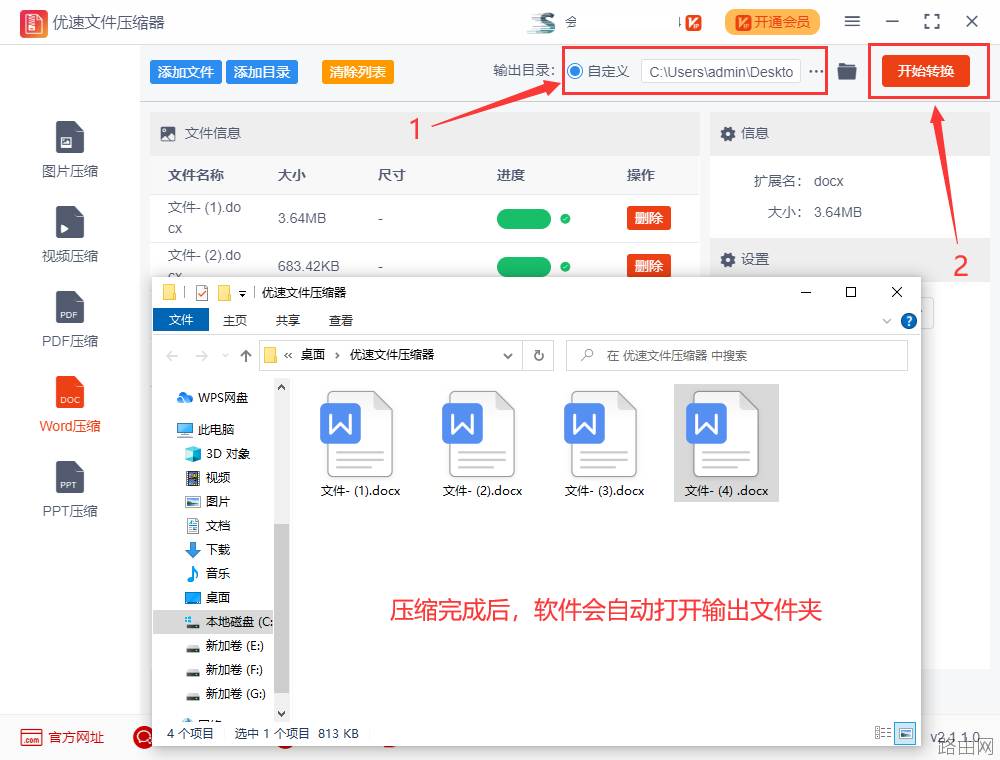Expand the address bar history dropdown
1000x760 pixels.
pos(508,356)
